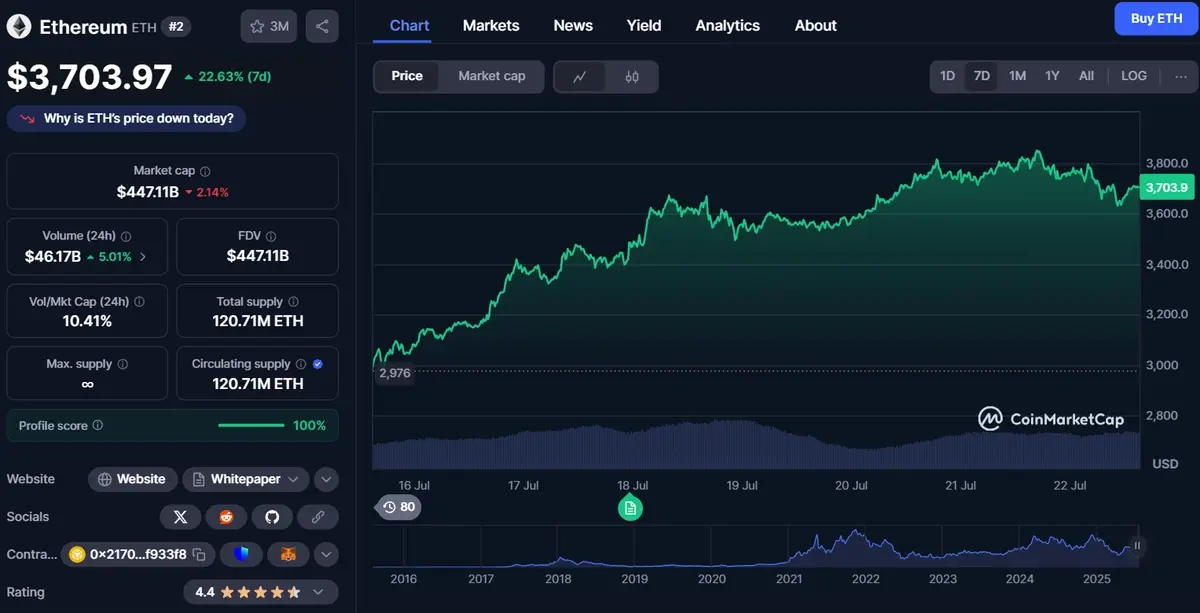Open the Website link button
This screenshot has width=1200, height=613.
coord(133,479)
